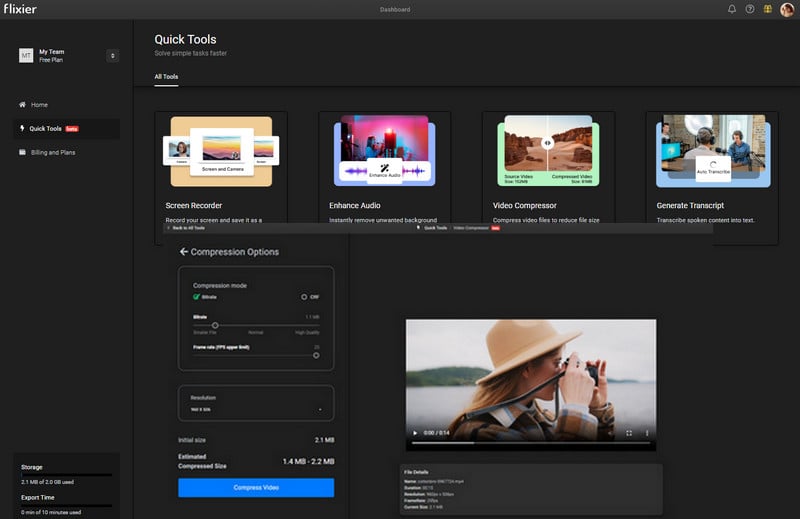Image resolution: width=800 pixels, height=519 pixels.
Task: Click the Screen Recorder thumbnail image
Action: click(221, 151)
